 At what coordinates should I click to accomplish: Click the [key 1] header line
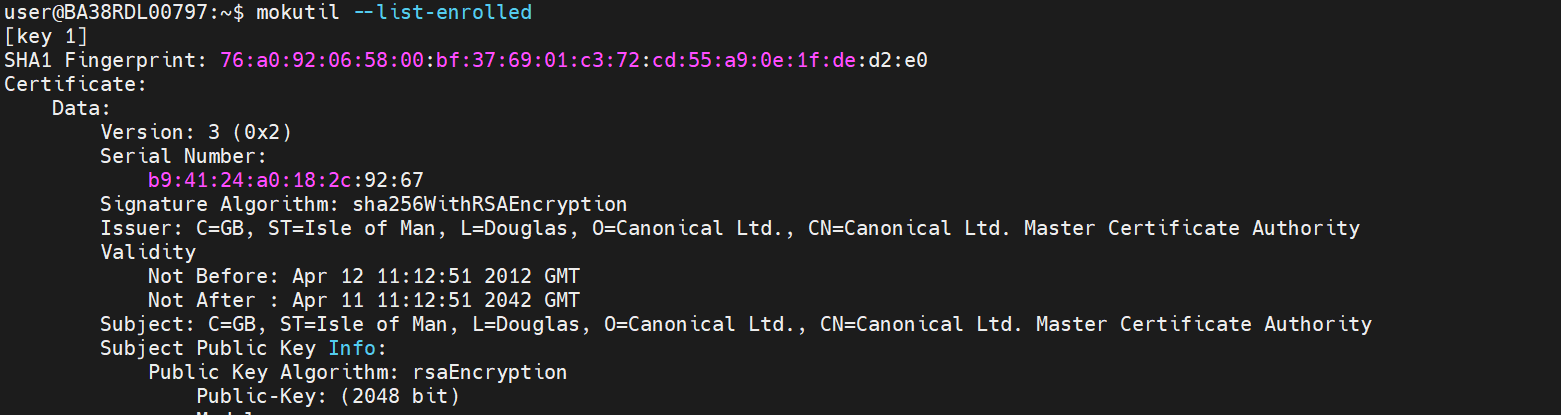click(x=46, y=36)
